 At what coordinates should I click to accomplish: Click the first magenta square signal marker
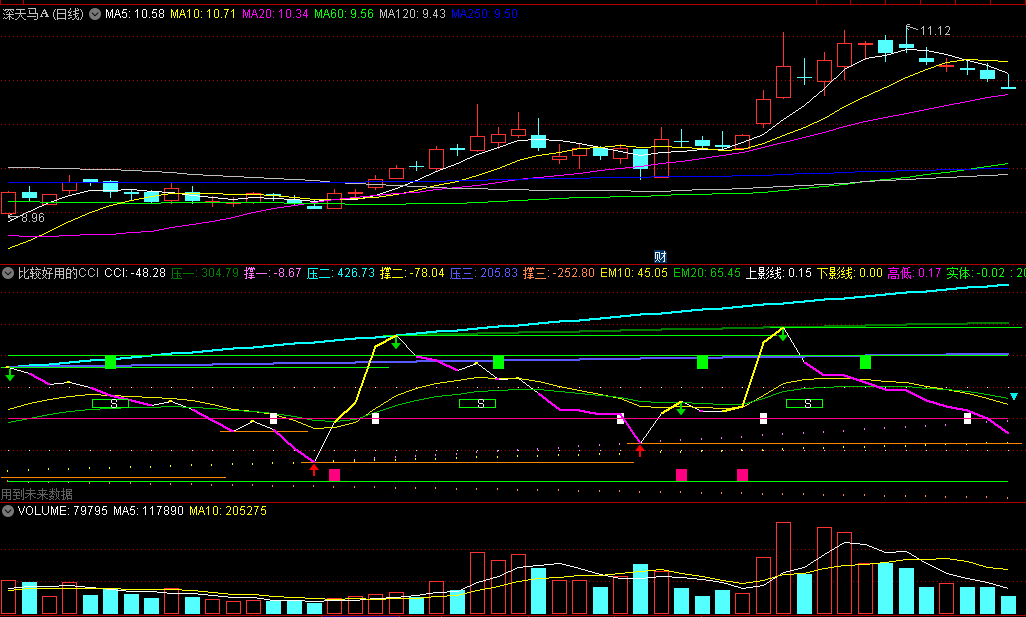coord(334,475)
